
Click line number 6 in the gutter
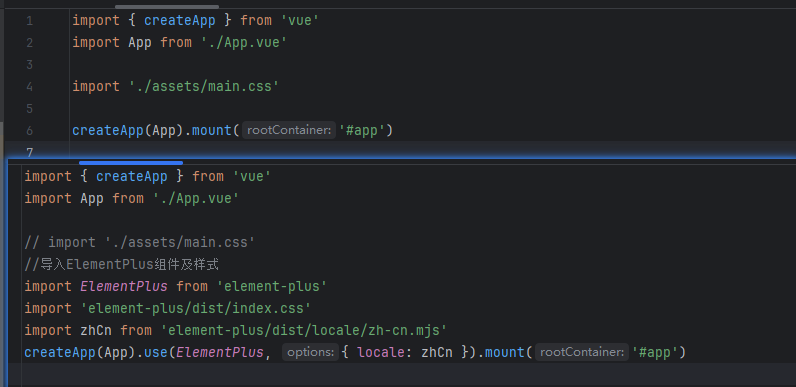(x=29, y=131)
